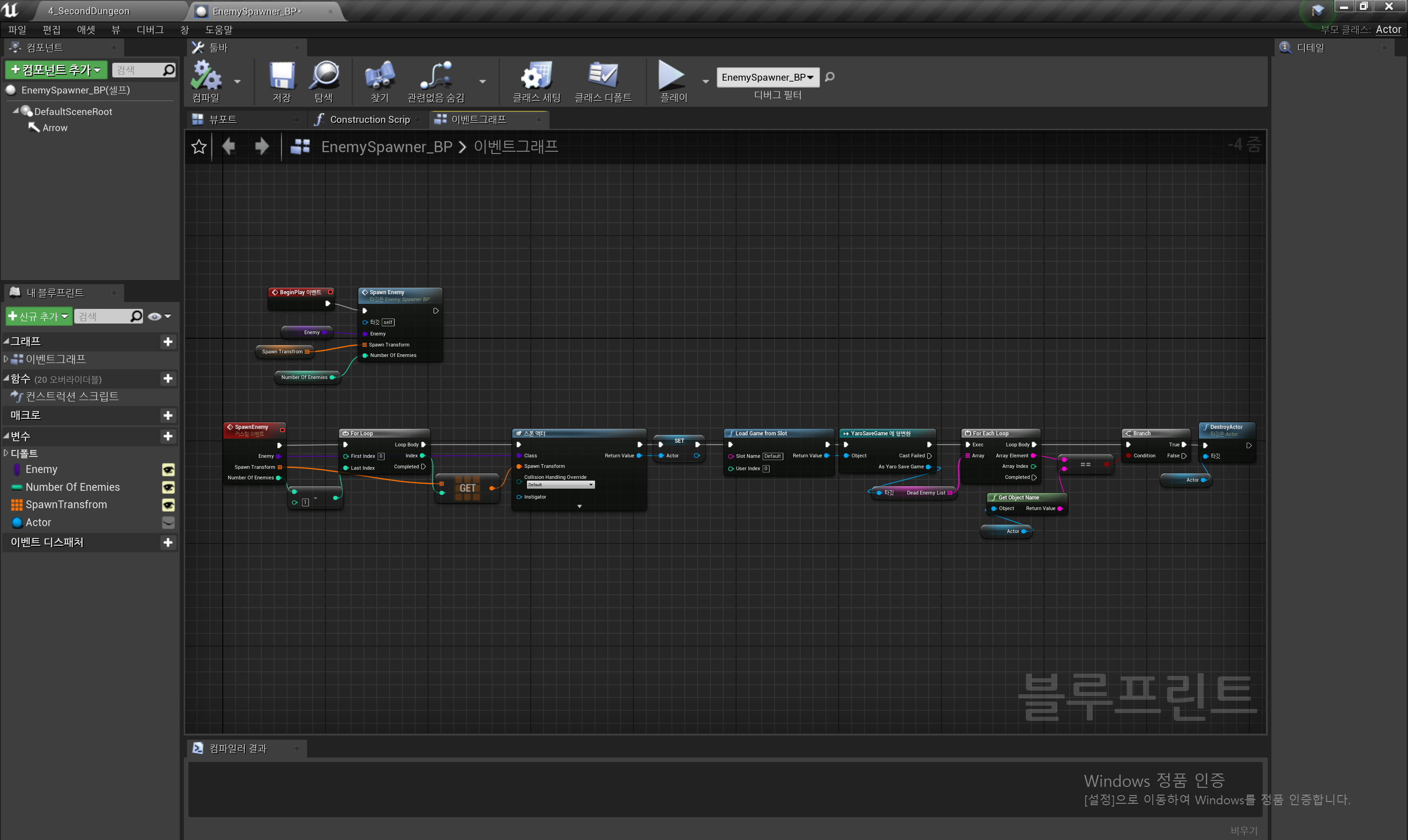Click the Hide Unrelated (관련없음 숨김) icon
The image size is (1408, 840).
point(435,76)
